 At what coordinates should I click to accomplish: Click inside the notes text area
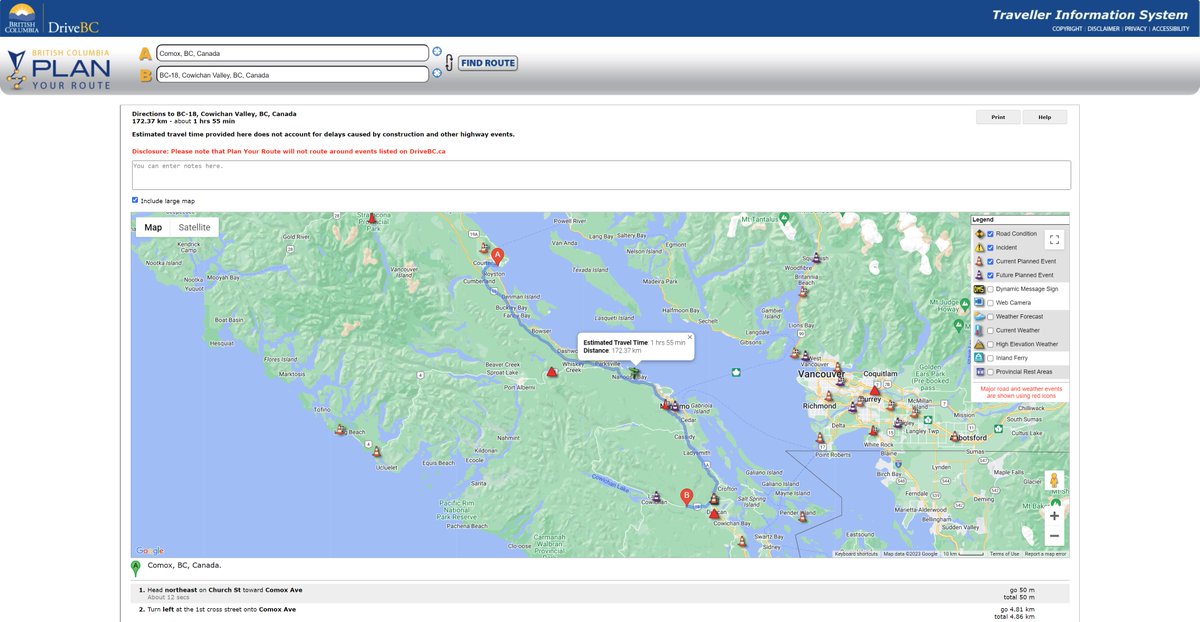(598, 173)
